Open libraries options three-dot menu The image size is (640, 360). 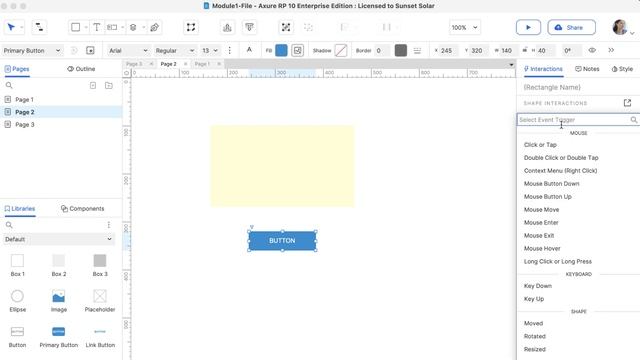(x=109, y=225)
